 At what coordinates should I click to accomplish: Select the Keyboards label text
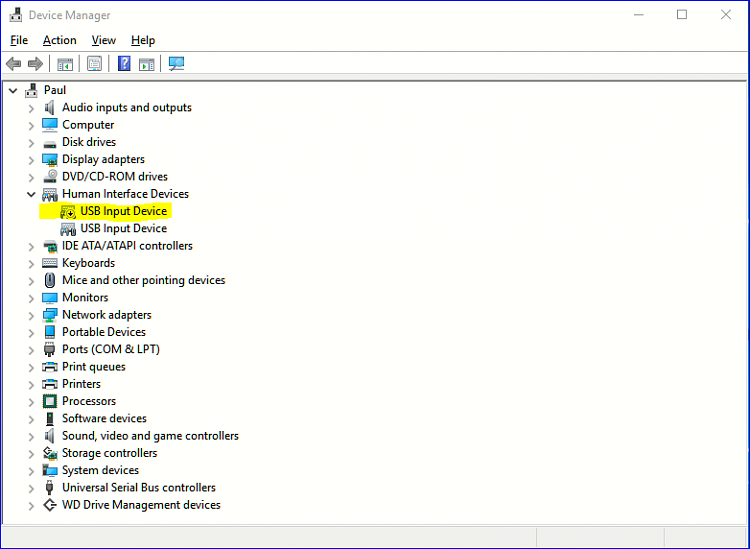88,263
